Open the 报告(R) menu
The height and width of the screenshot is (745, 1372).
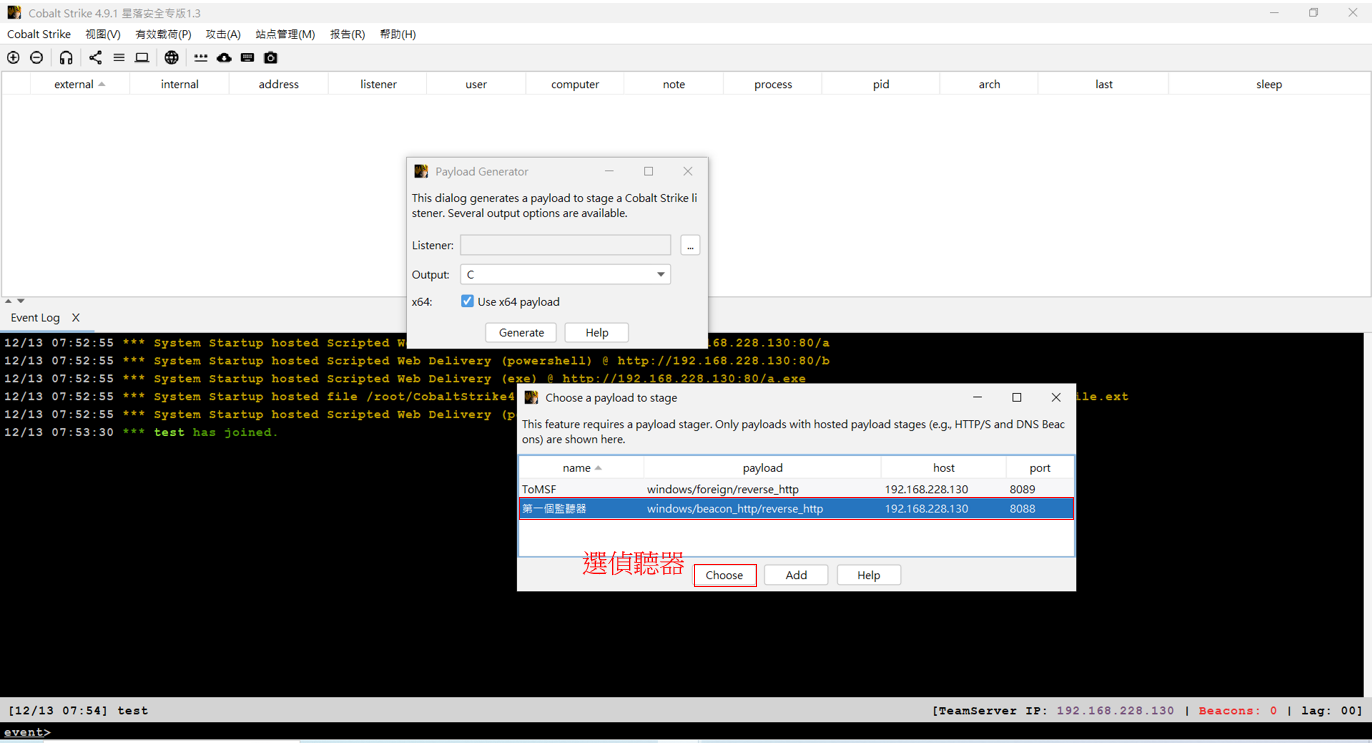click(347, 34)
